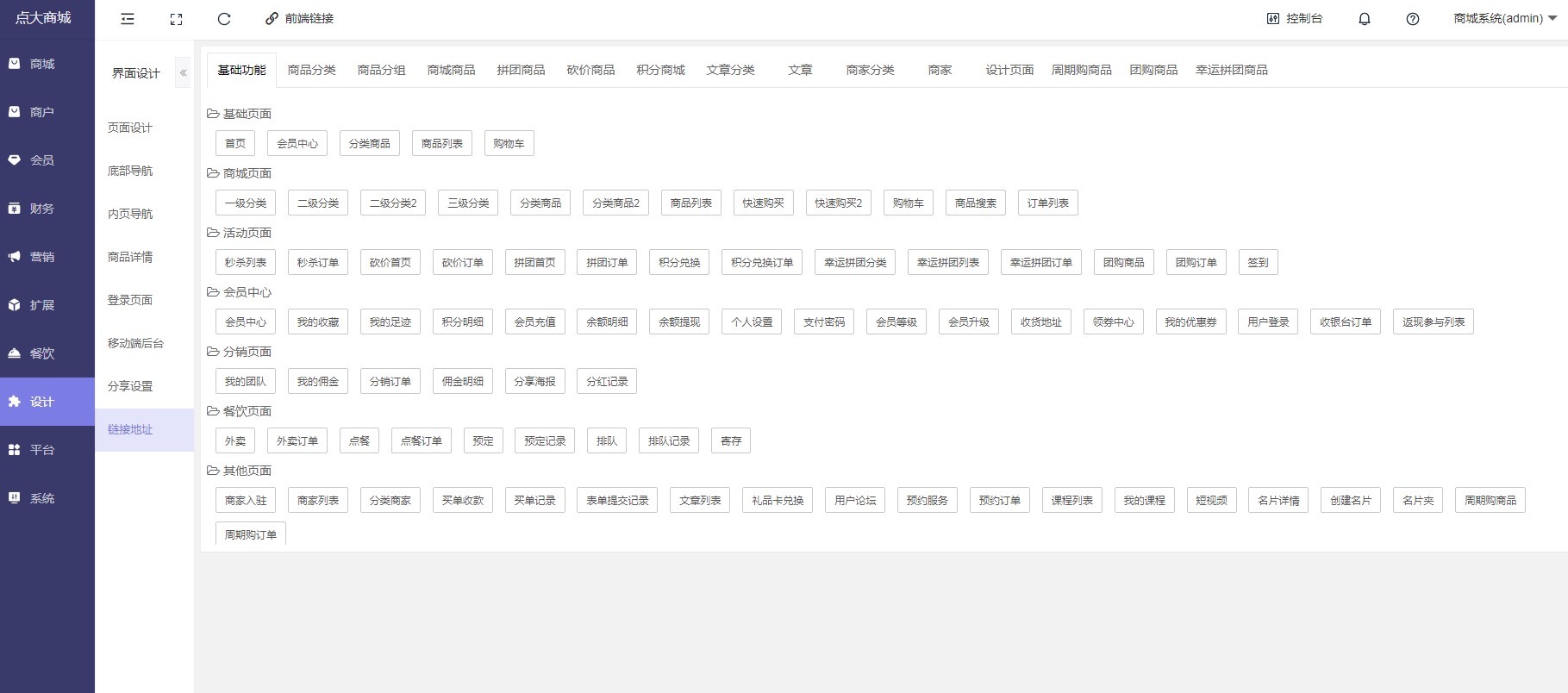Click the 积分兑换订单 button
The image size is (1568, 693).
tap(763, 262)
